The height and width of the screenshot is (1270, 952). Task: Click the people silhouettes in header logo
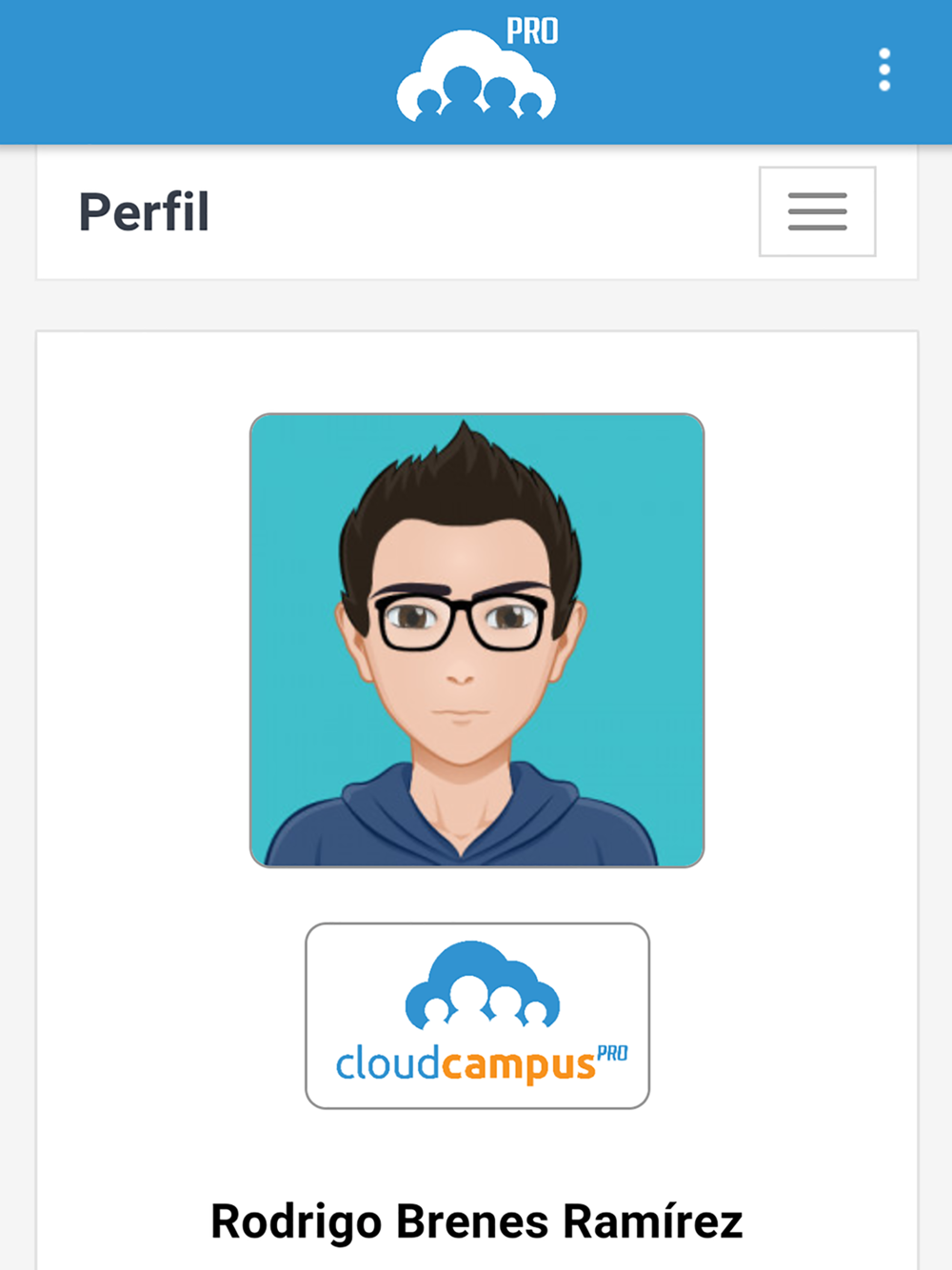pyautogui.click(x=476, y=95)
